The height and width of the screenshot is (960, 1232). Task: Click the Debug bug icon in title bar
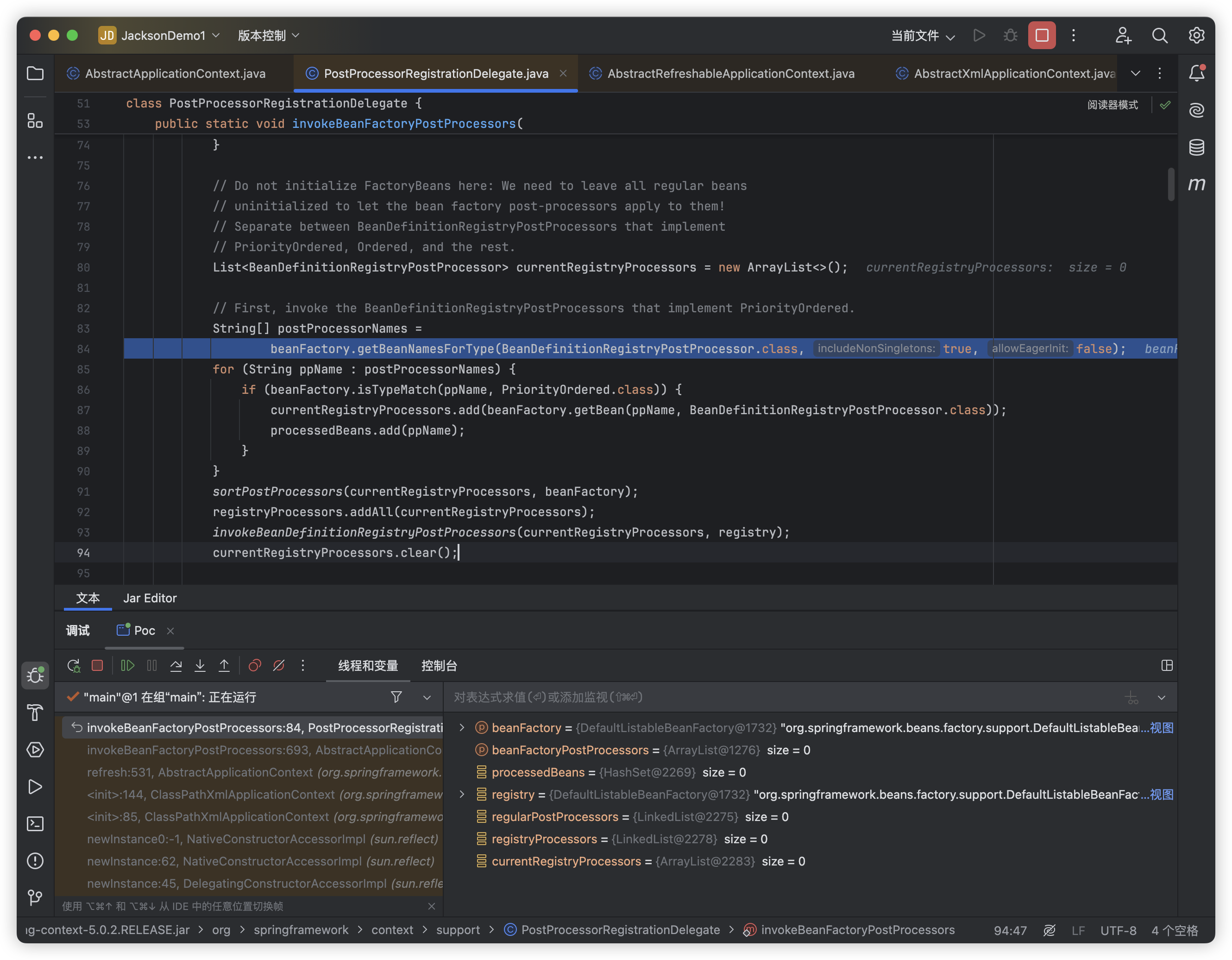pyautogui.click(x=1010, y=36)
